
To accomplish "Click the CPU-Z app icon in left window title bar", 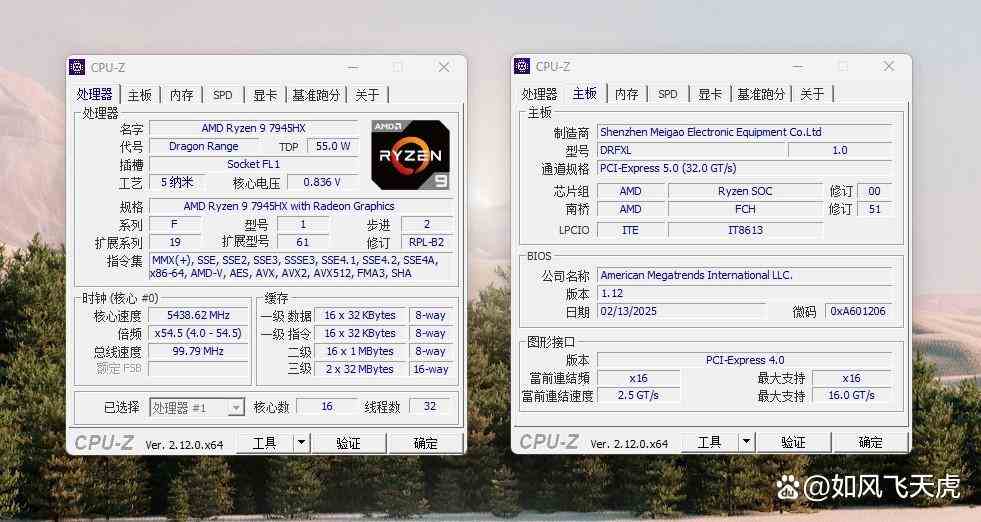I will point(78,67).
